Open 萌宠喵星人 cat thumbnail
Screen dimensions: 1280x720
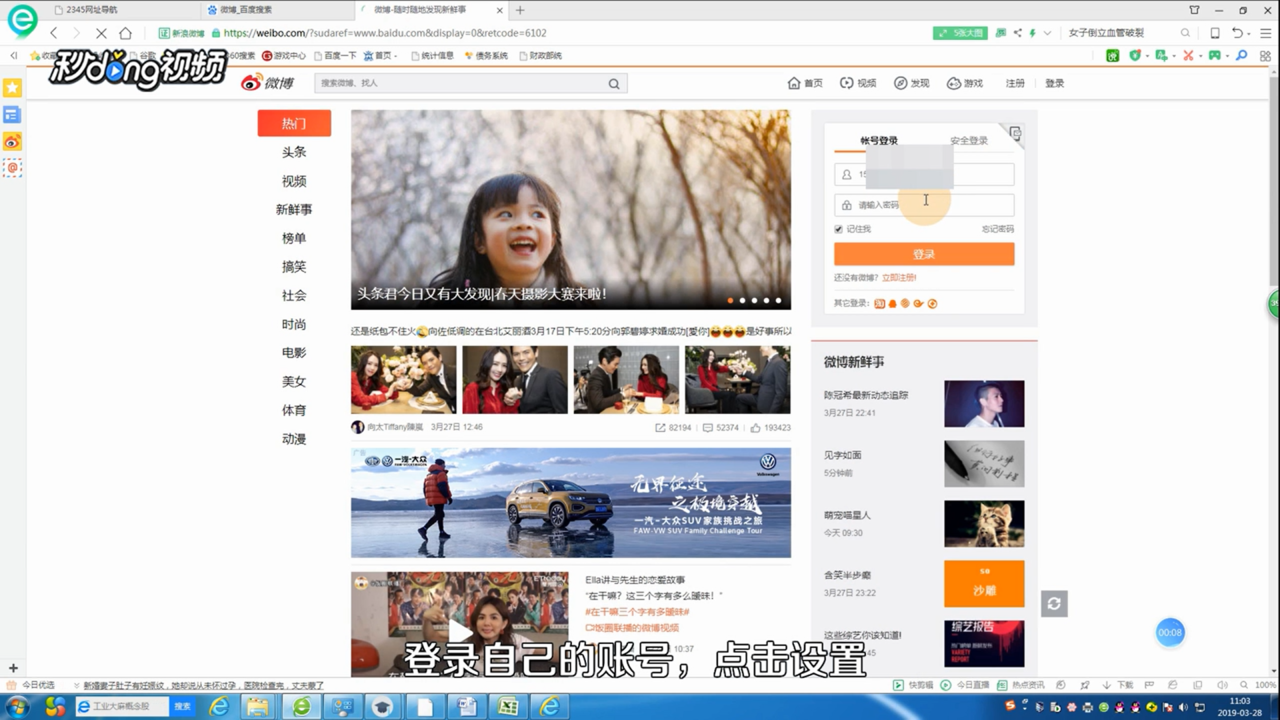pos(984,524)
